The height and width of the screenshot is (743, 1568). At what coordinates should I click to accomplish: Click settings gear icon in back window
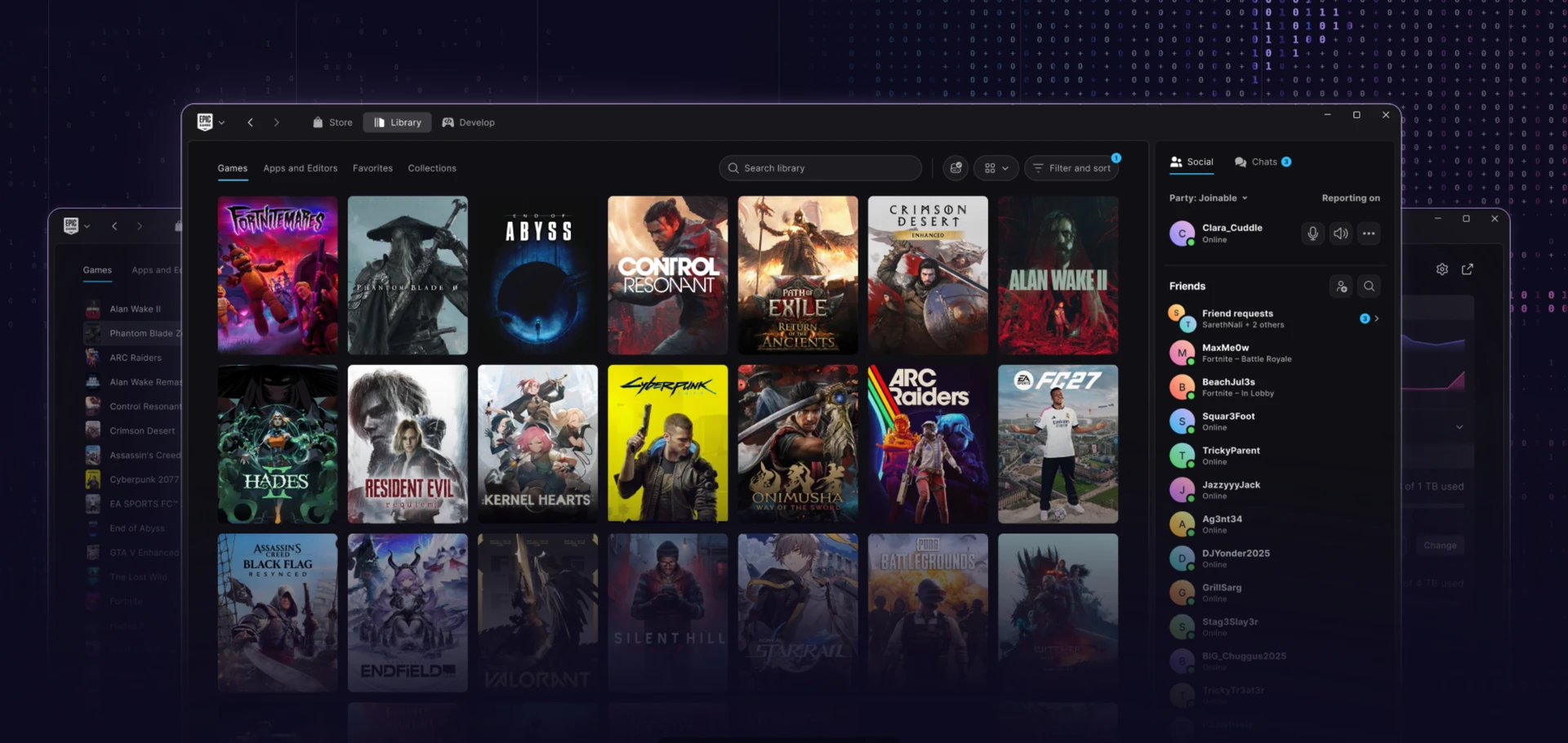click(1442, 269)
